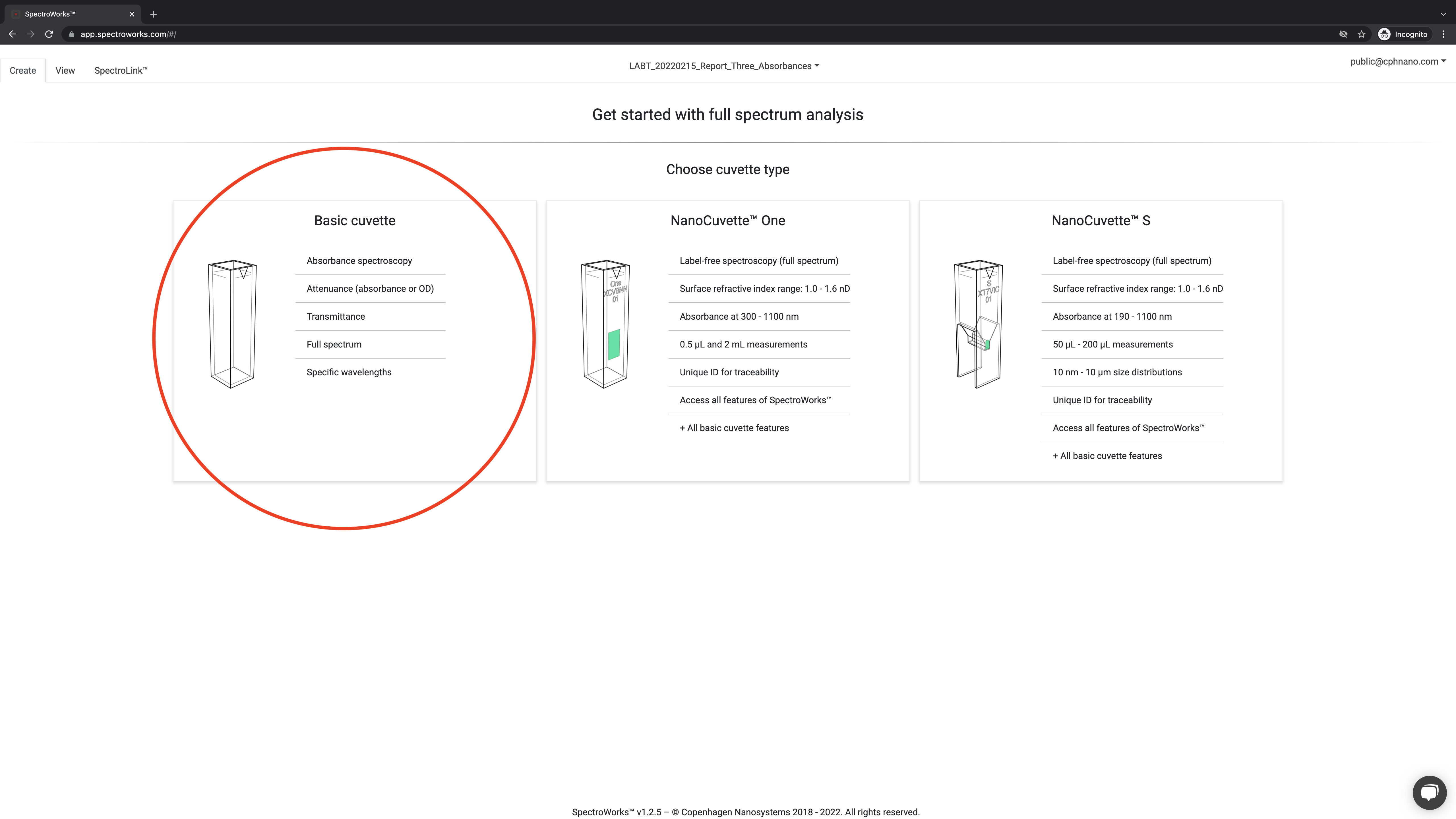Go back to the previous page
Screen dimensions: 1456x819
point(13,34)
